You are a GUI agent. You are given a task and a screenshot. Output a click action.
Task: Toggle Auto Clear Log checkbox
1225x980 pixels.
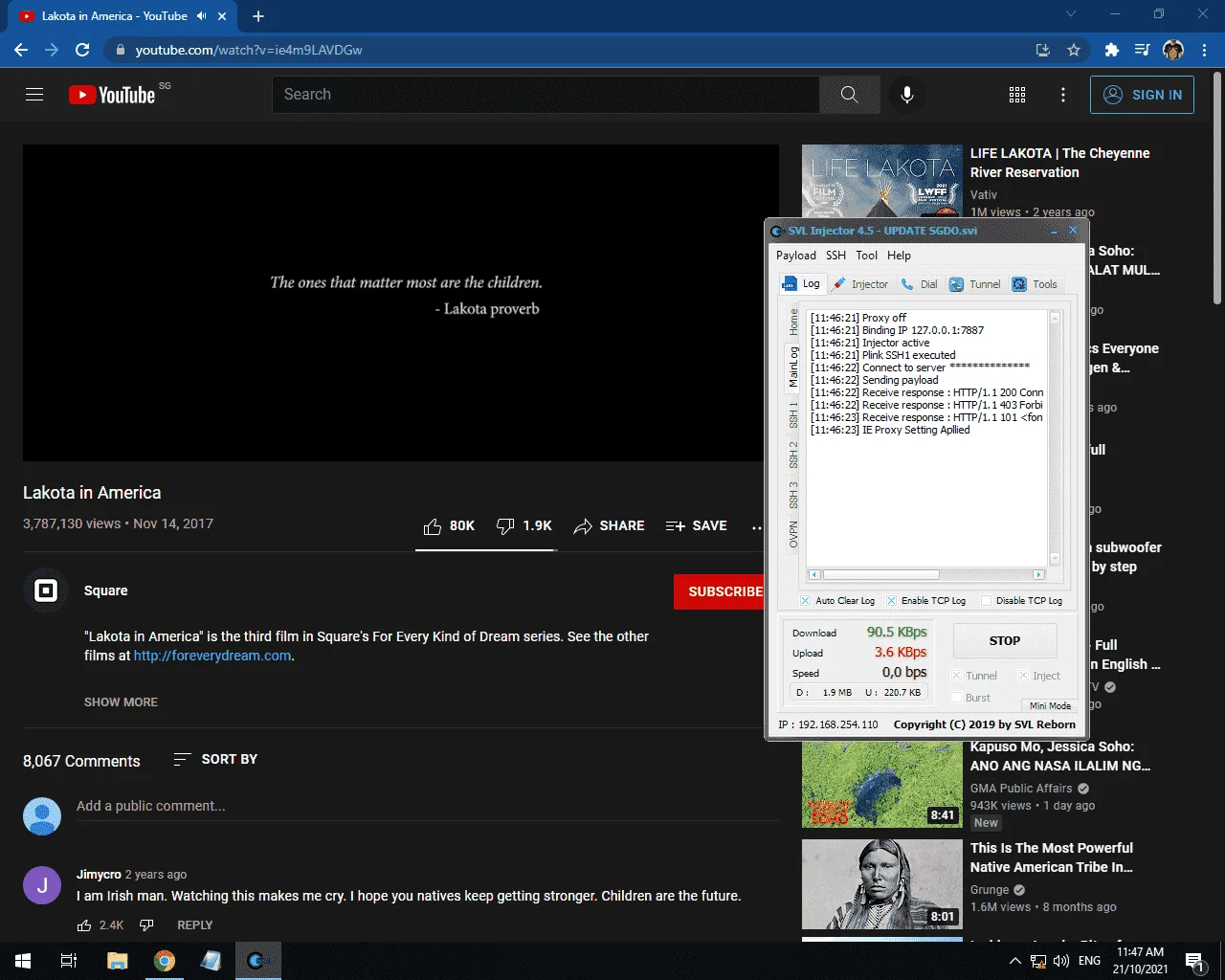(x=805, y=601)
